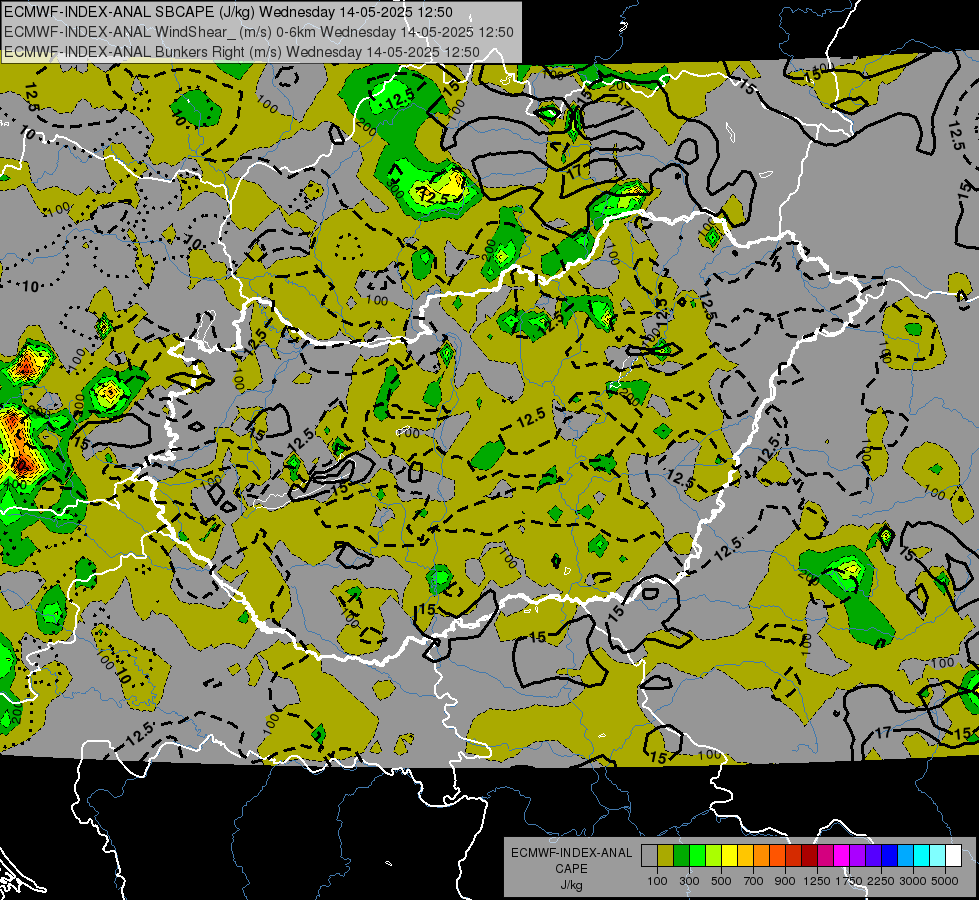
Task: Click the 300 tick label under the legend
Action: pyautogui.click(x=689, y=881)
